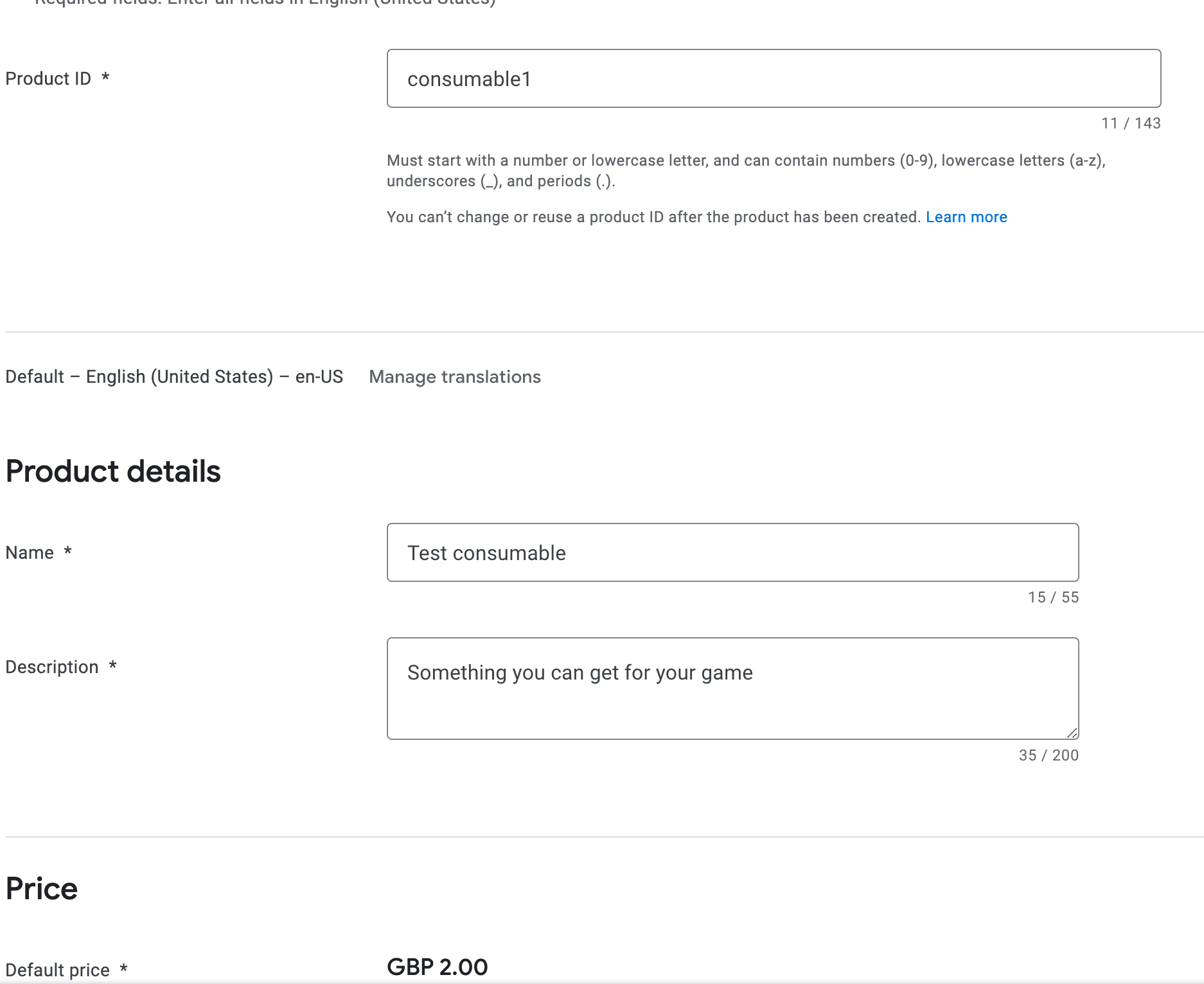The image size is (1204, 984).
Task: Open the Learn more link
Action: click(x=966, y=217)
